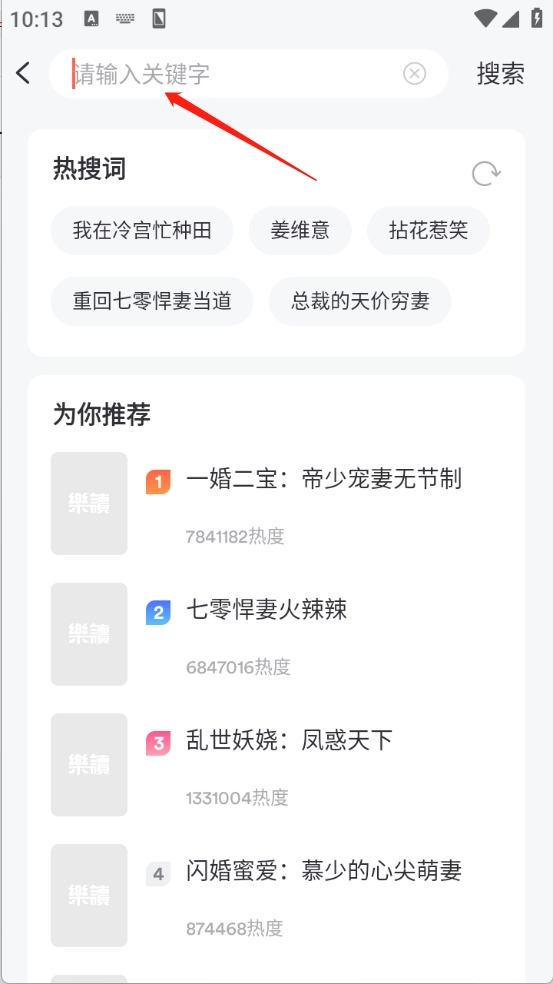Image resolution: width=553 pixels, height=984 pixels.
Task: Select hot word 姜维意
Action: click(300, 230)
